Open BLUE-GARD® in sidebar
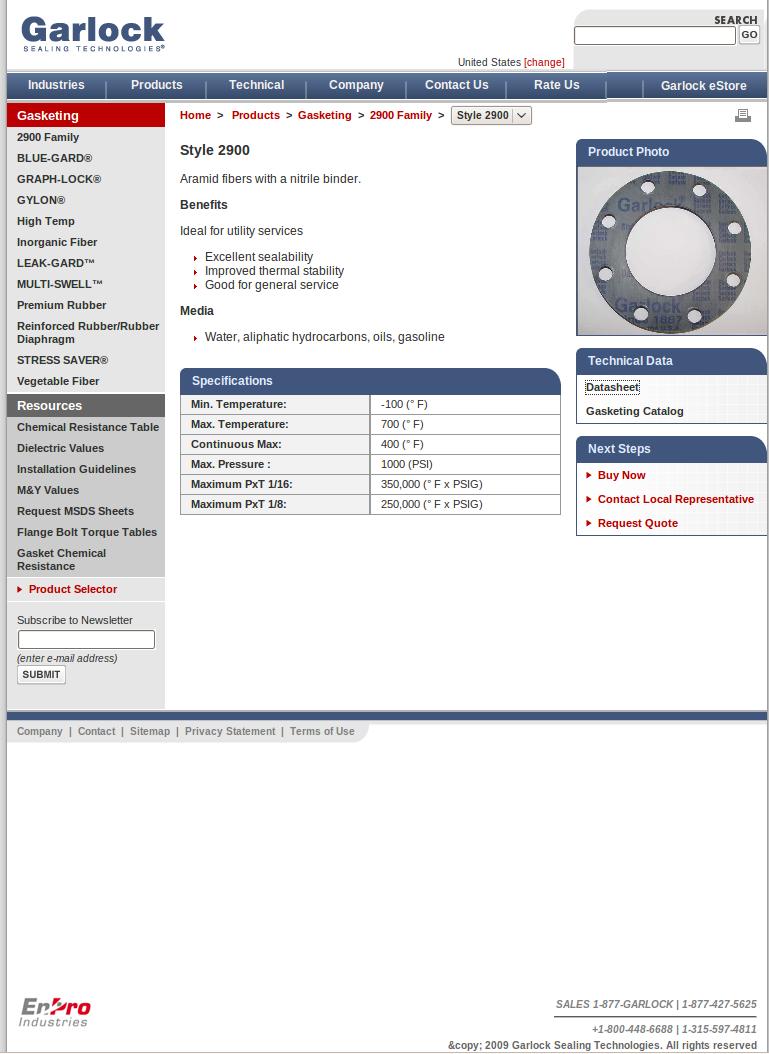The image size is (769, 1054). pos(54,158)
